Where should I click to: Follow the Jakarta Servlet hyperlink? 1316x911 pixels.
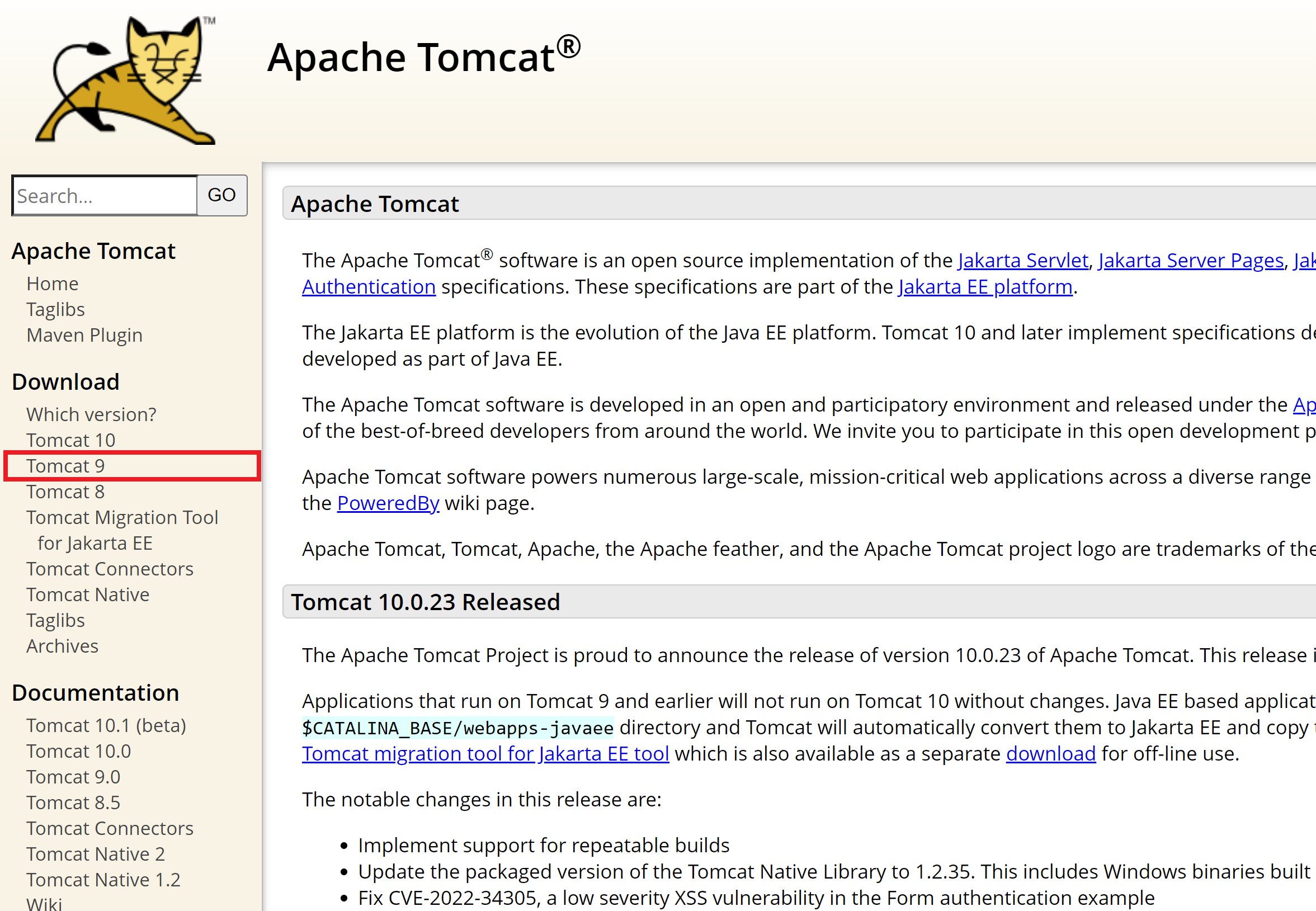(1023, 260)
